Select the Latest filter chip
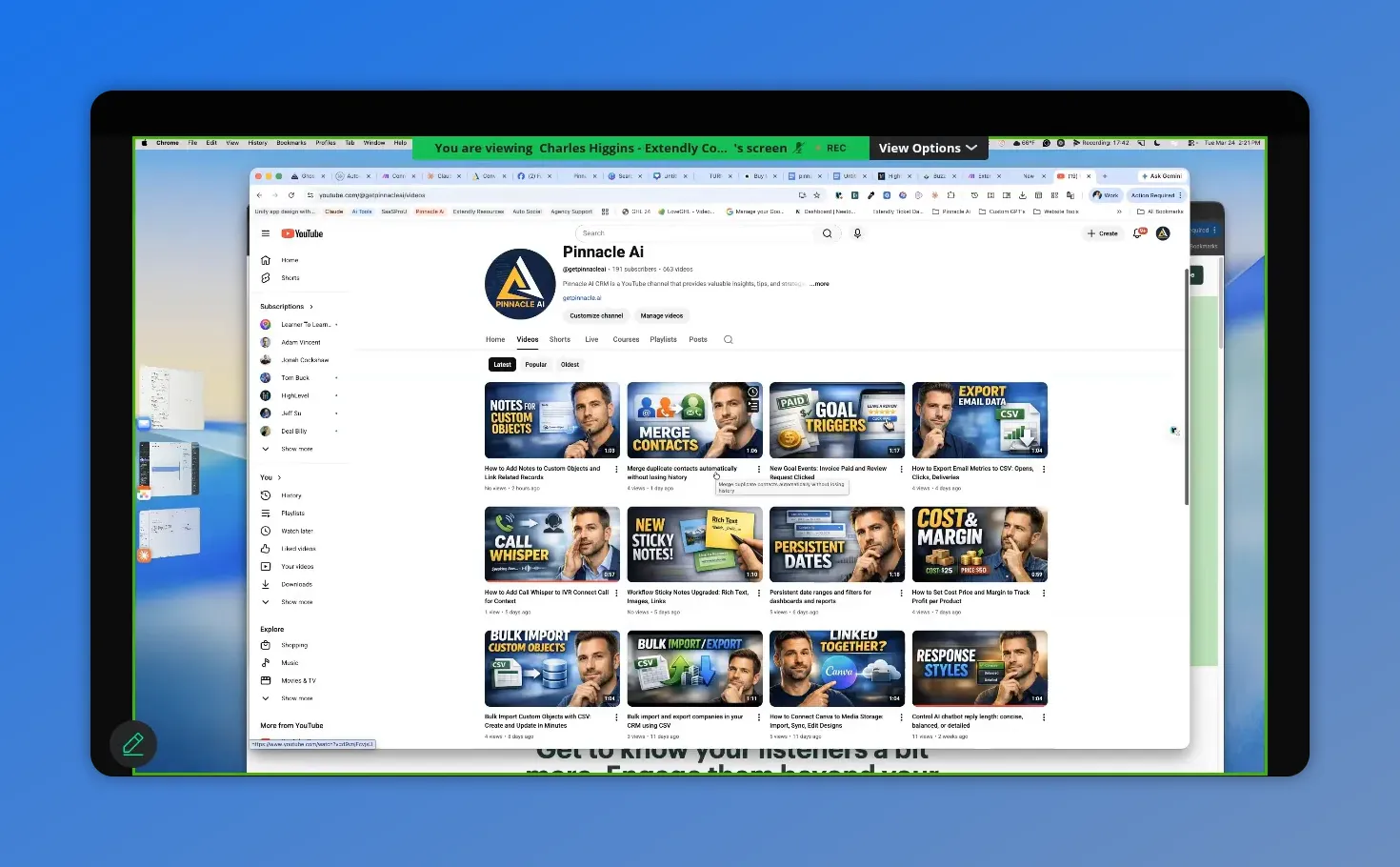Image resolution: width=1400 pixels, height=867 pixels. pos(502,364)
